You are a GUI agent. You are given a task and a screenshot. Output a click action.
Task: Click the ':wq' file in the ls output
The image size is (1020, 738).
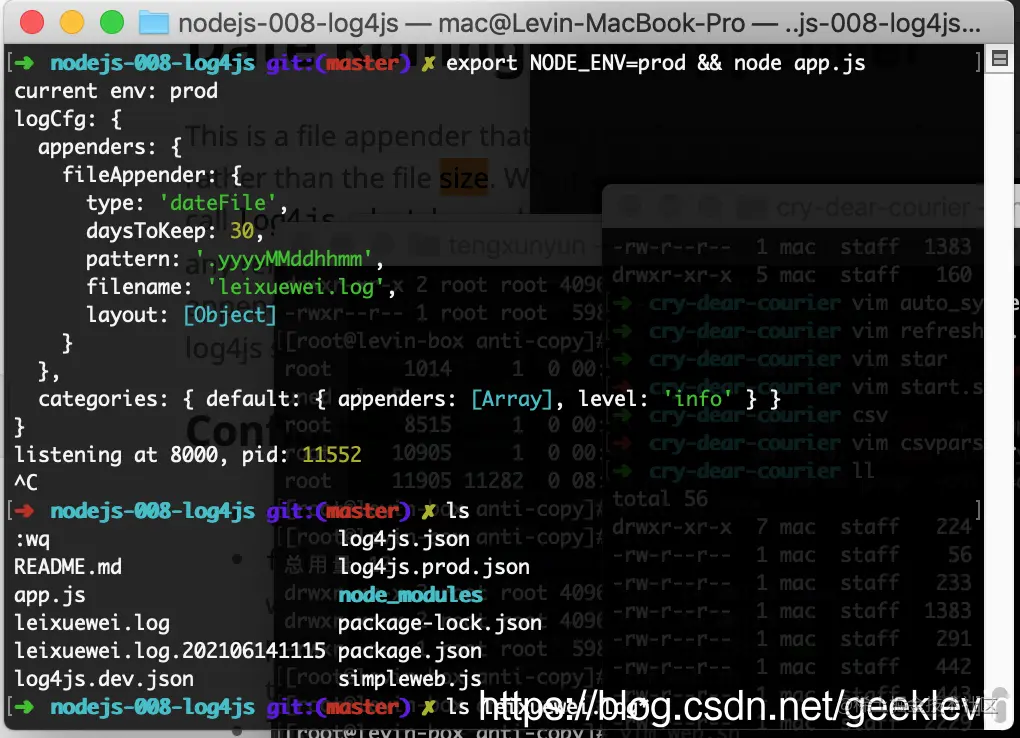(x=32, y=539)
